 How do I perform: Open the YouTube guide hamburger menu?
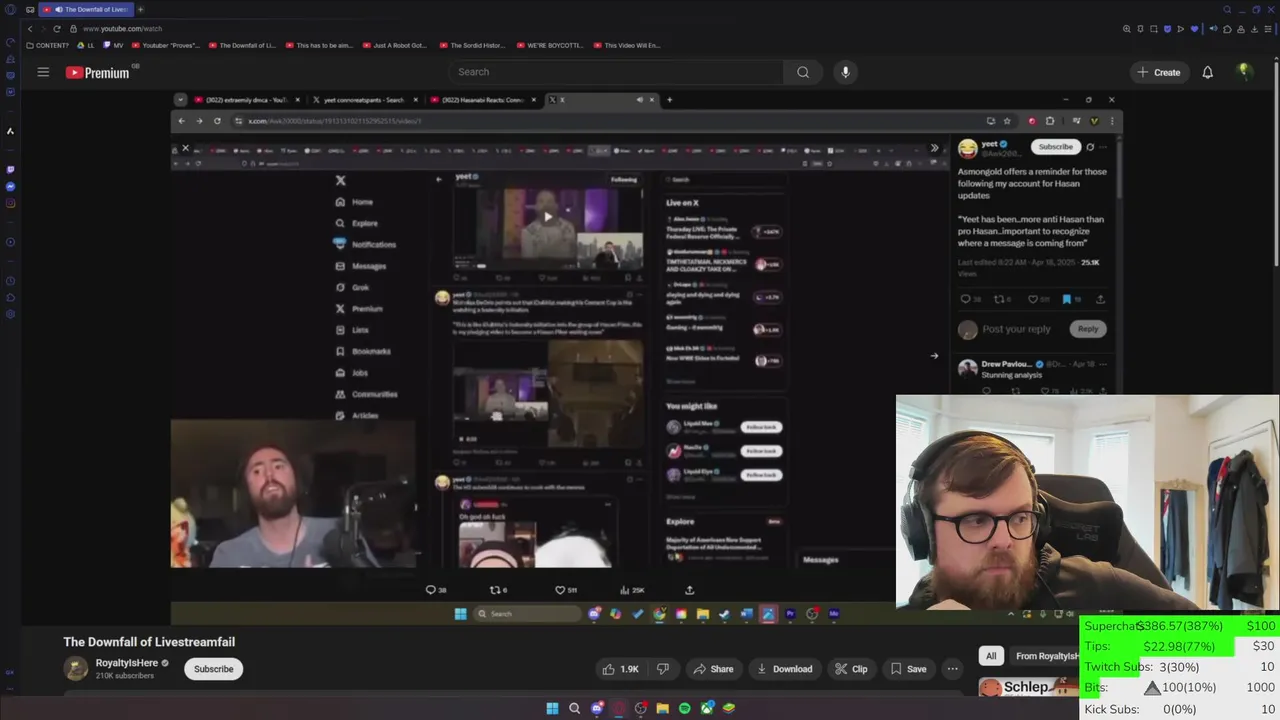43,72
